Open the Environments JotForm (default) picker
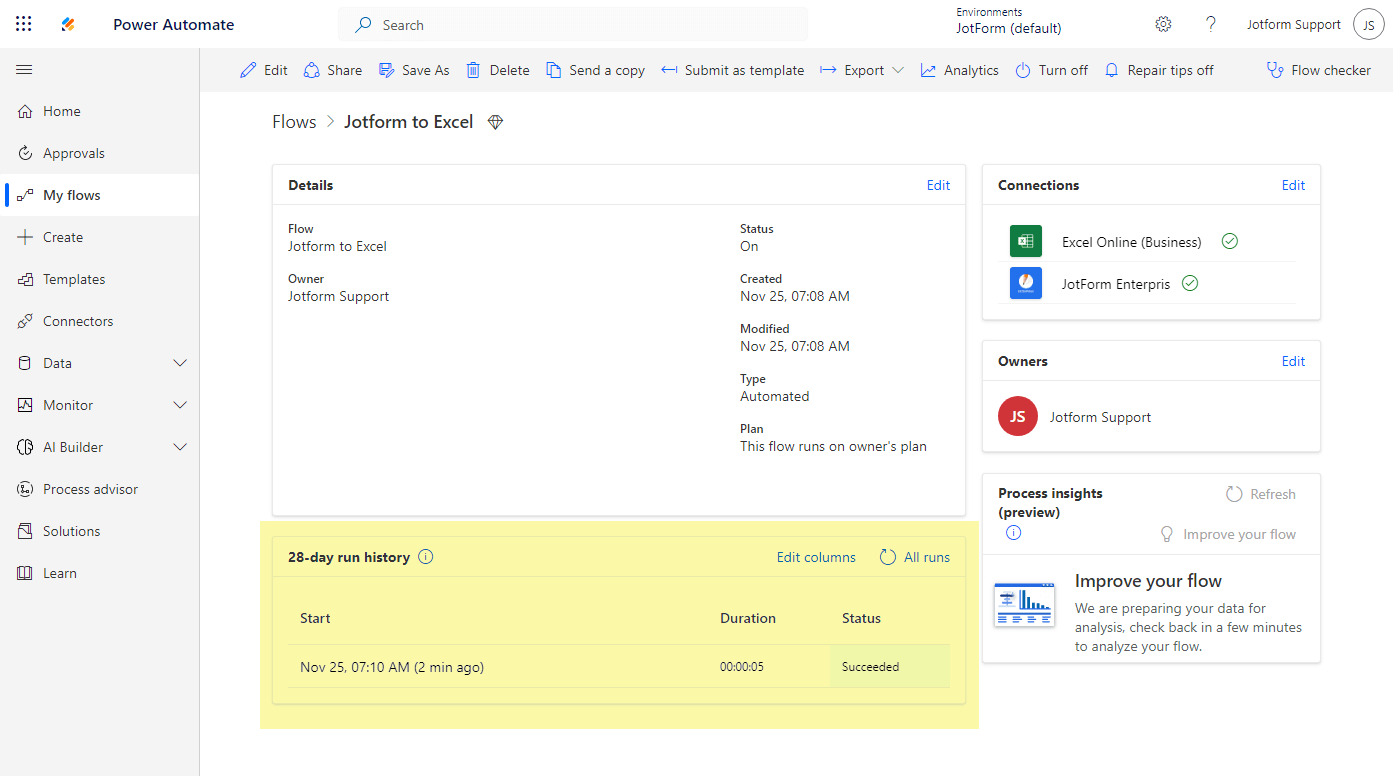 (1009, 21)
